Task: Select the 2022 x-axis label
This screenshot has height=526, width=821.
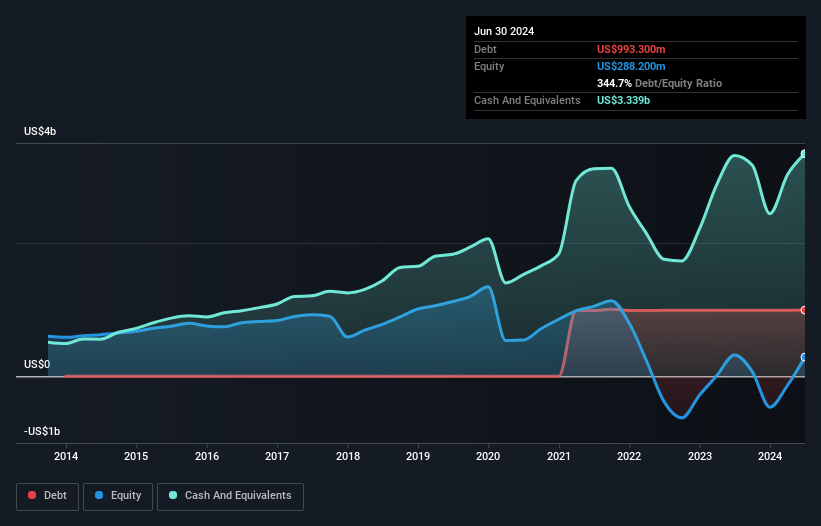Action: (629, 456)
